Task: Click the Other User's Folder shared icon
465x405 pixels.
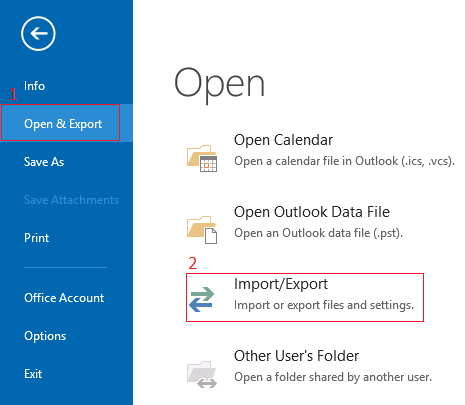Action: [202, 374]
